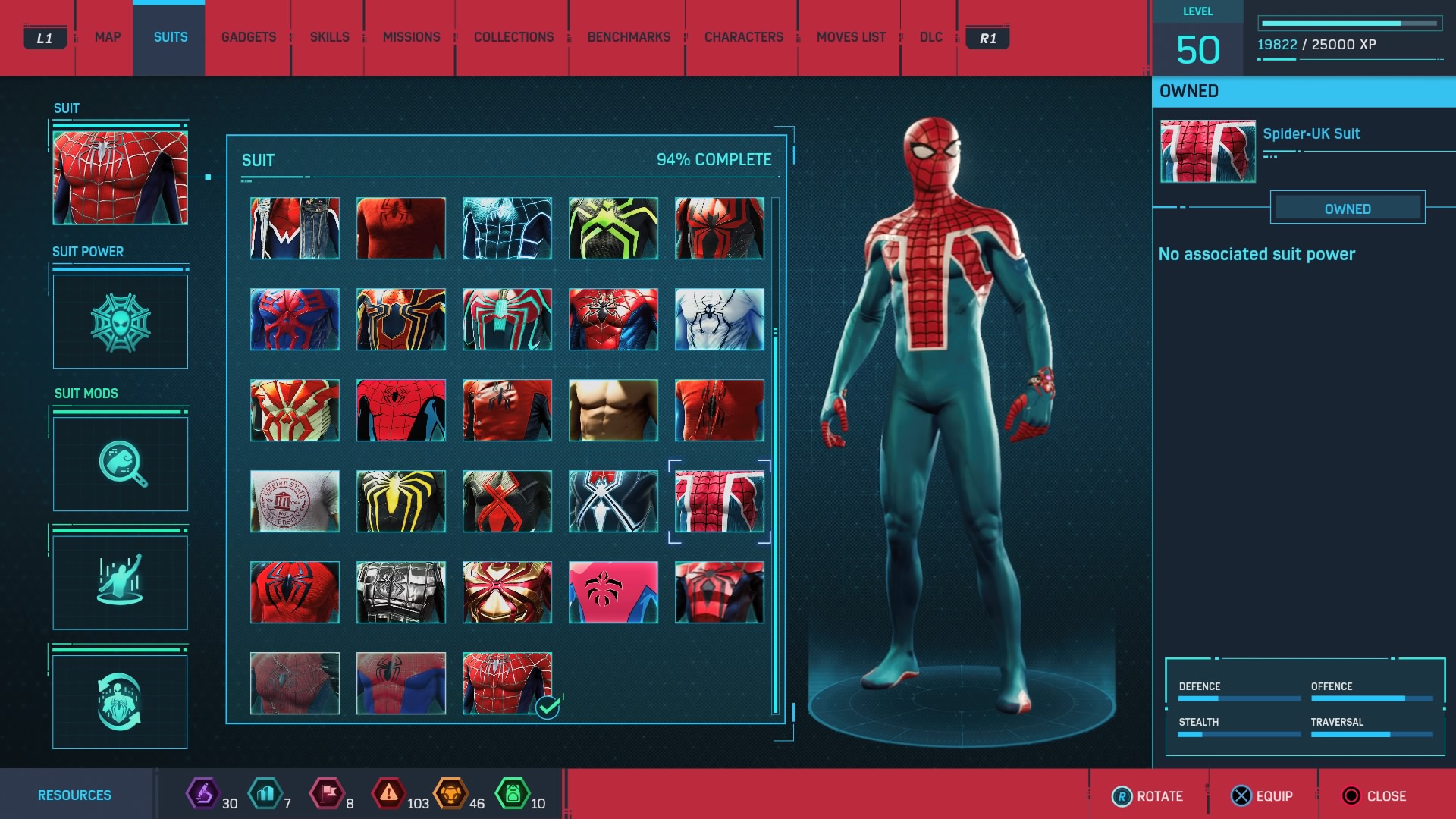Select the red and gold armor suit
The image size is (1456, 819).
pos(507,592)
